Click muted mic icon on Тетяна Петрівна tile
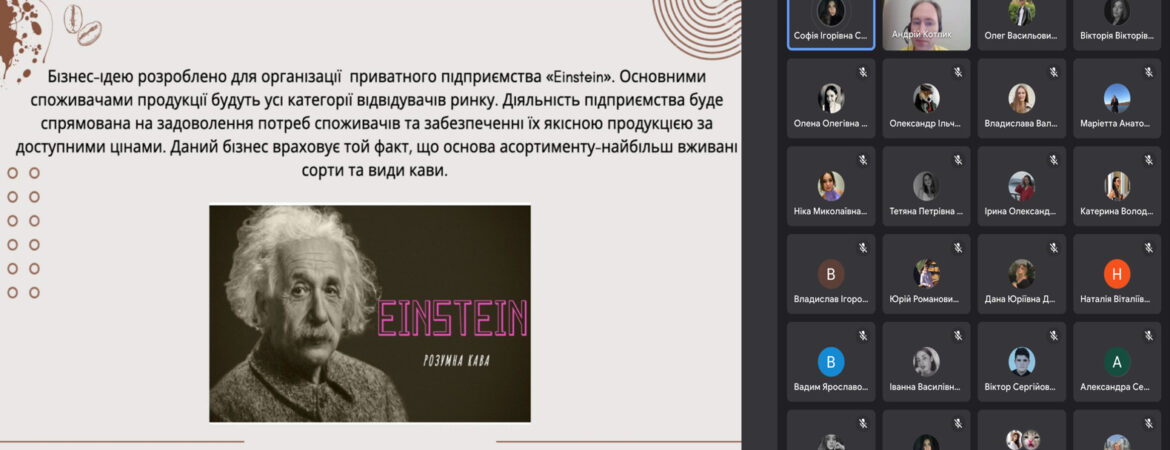 [958, 160]
